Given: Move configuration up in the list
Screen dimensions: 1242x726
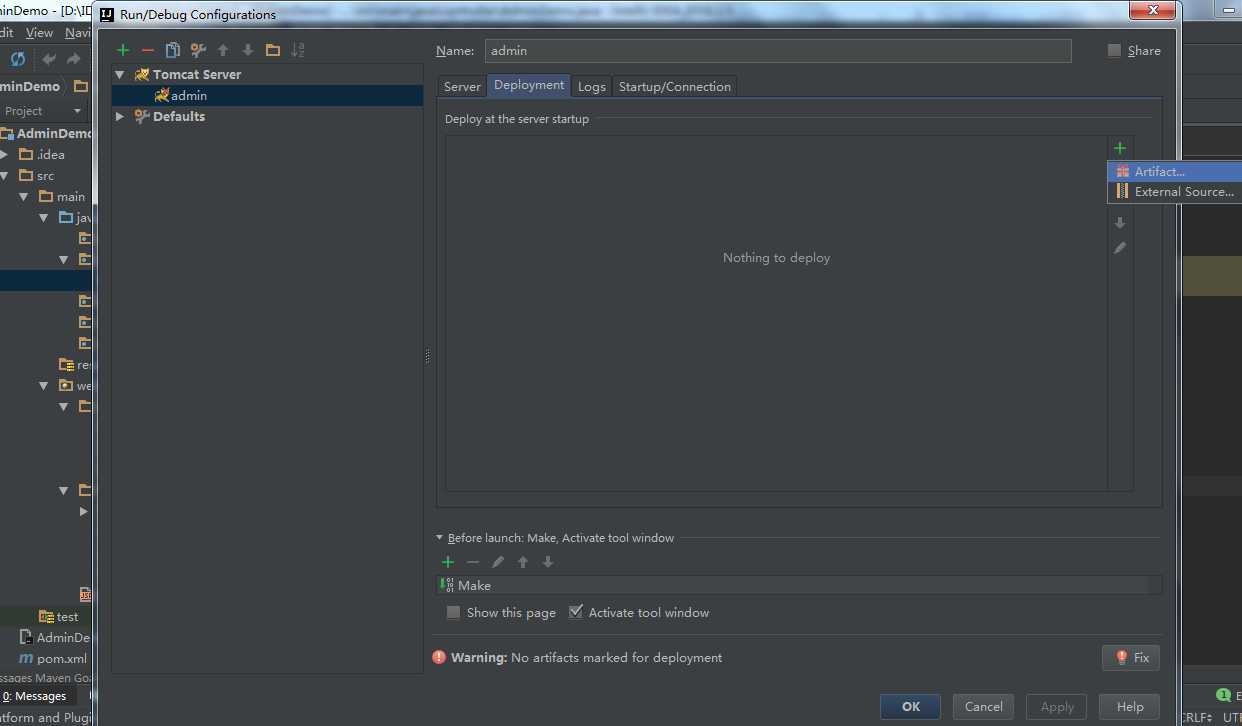Looking at the screenshot, I should (x=223, y=50).
